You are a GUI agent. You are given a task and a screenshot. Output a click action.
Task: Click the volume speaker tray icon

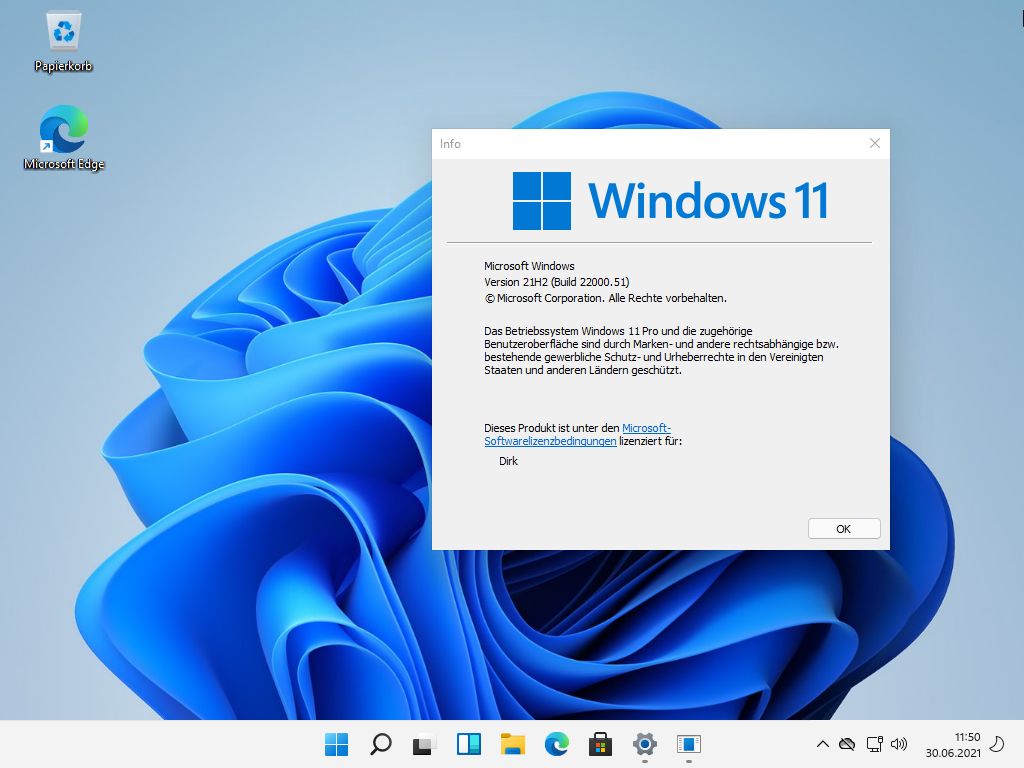898,744
